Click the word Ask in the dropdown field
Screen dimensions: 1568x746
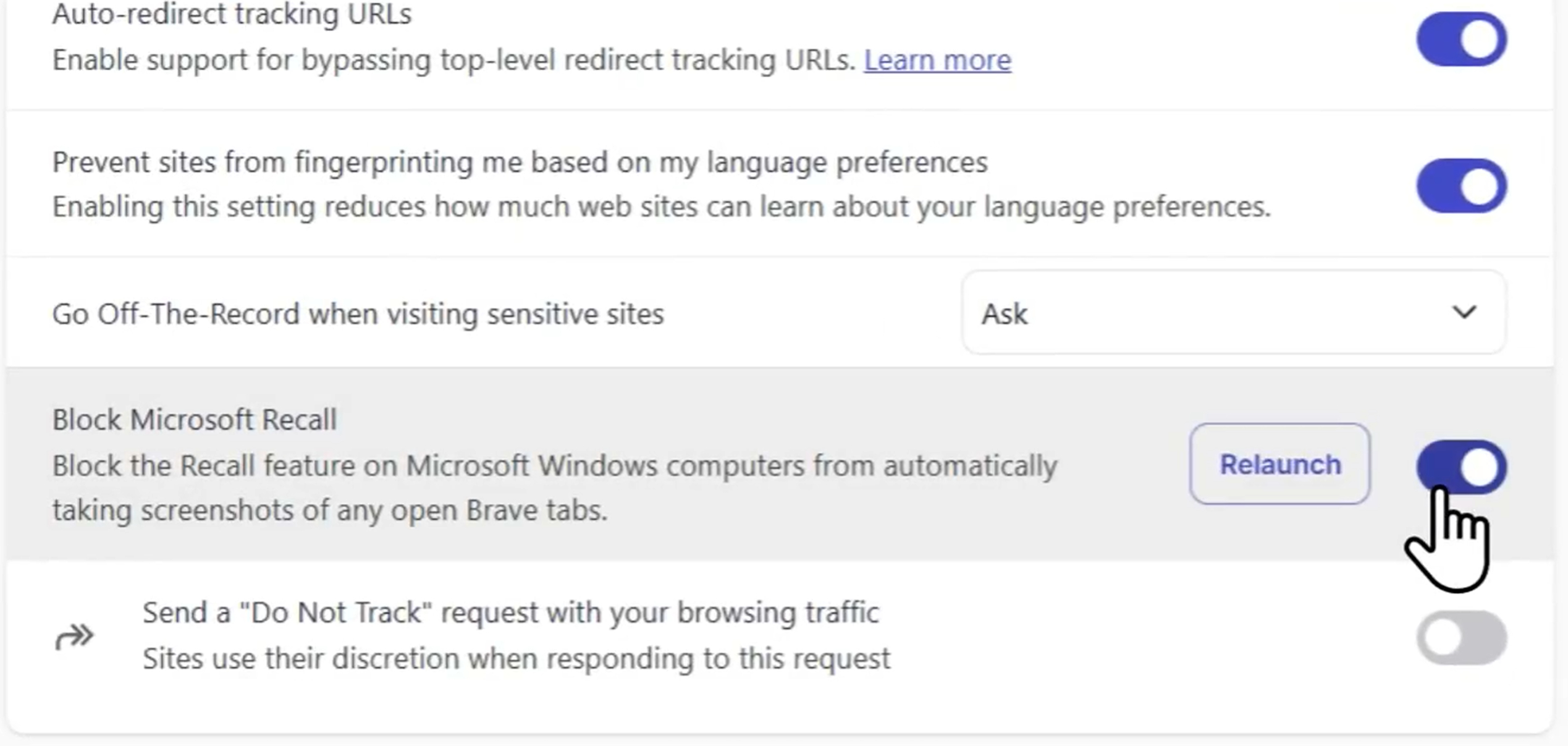[1005, 314]
